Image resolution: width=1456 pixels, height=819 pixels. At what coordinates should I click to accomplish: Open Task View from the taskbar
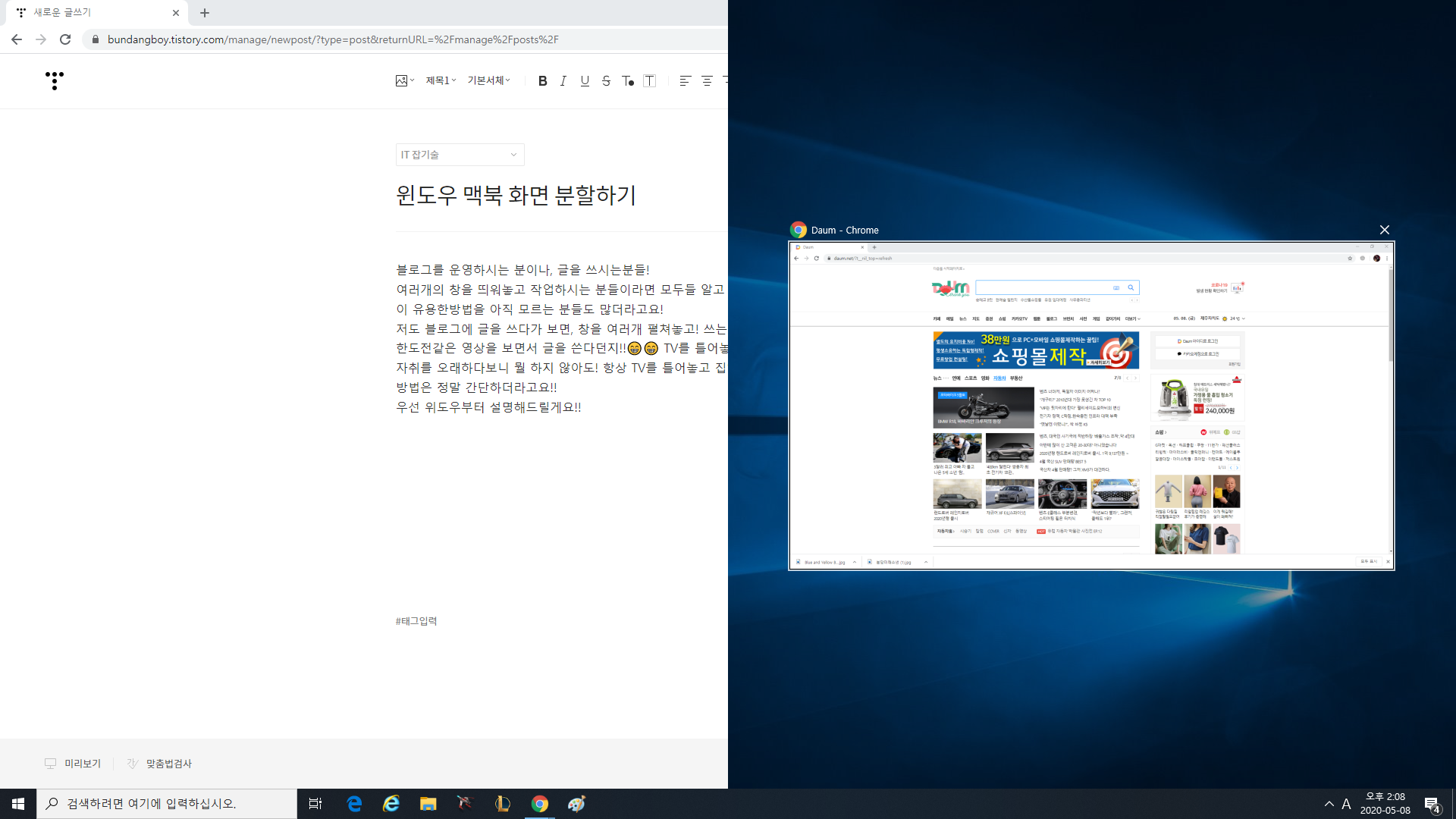(x=315, y=804)
